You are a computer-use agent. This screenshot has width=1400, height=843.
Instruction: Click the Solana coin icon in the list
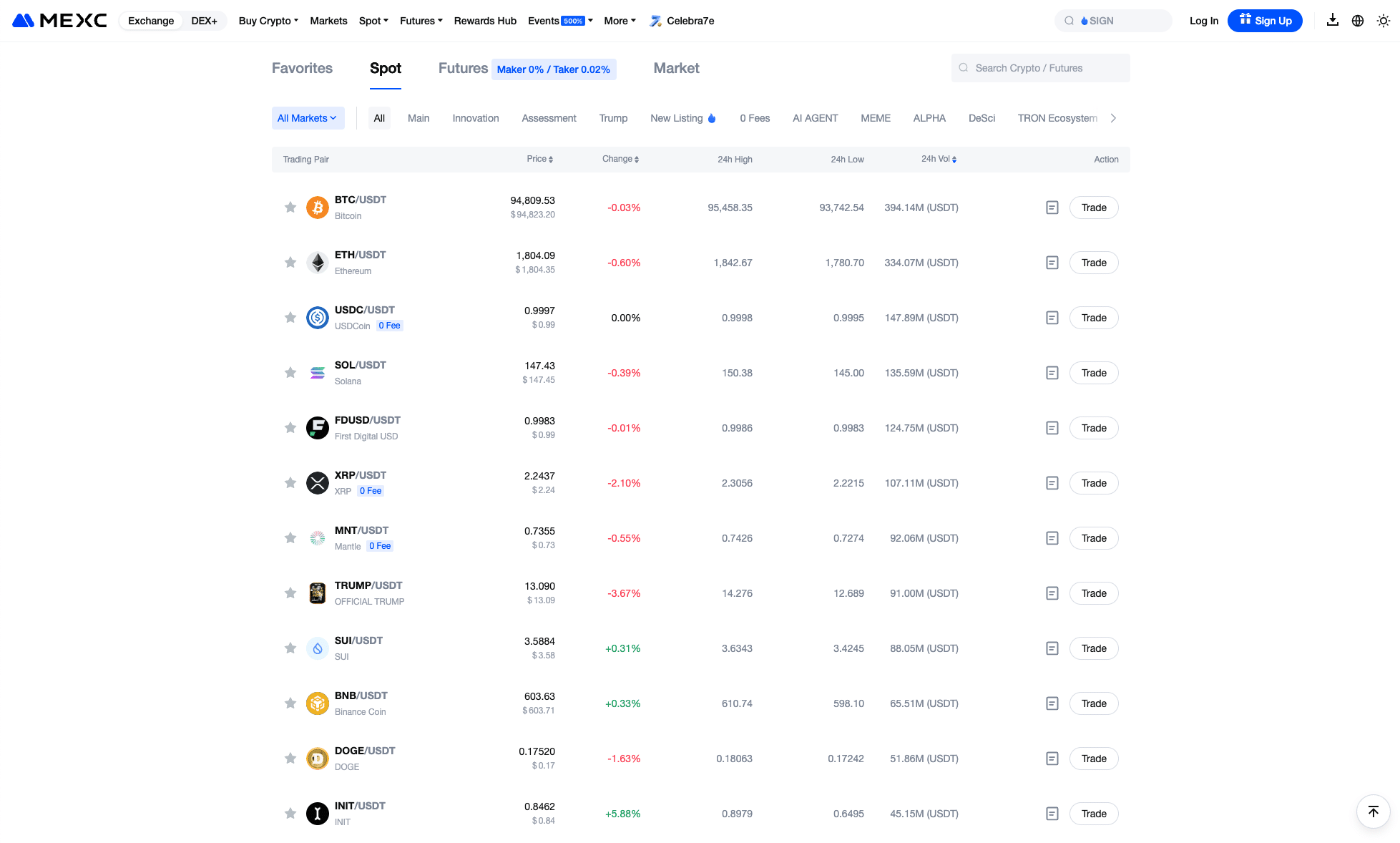[317, 372]
